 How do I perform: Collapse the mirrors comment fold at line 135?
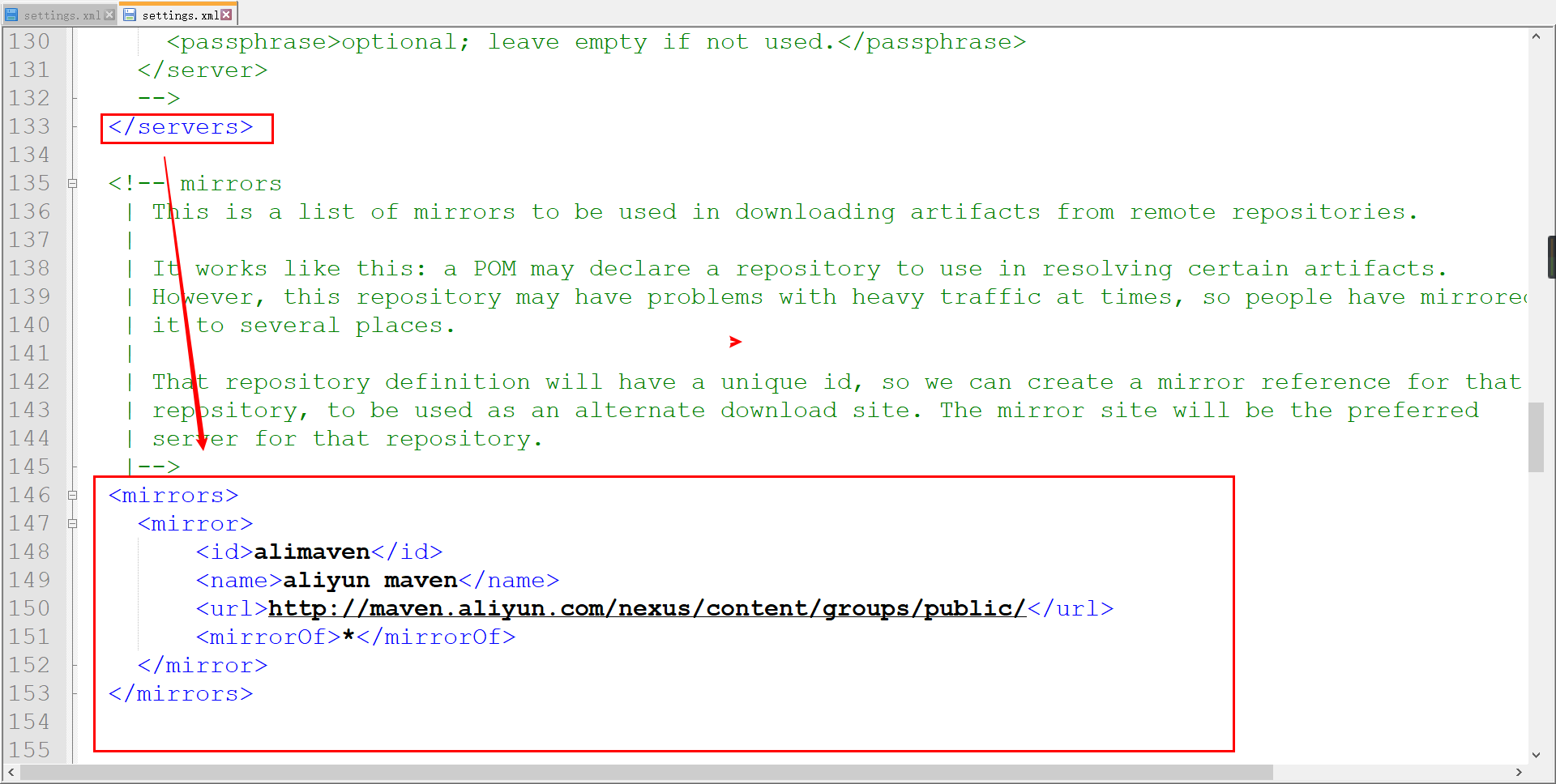pos(73,183)
